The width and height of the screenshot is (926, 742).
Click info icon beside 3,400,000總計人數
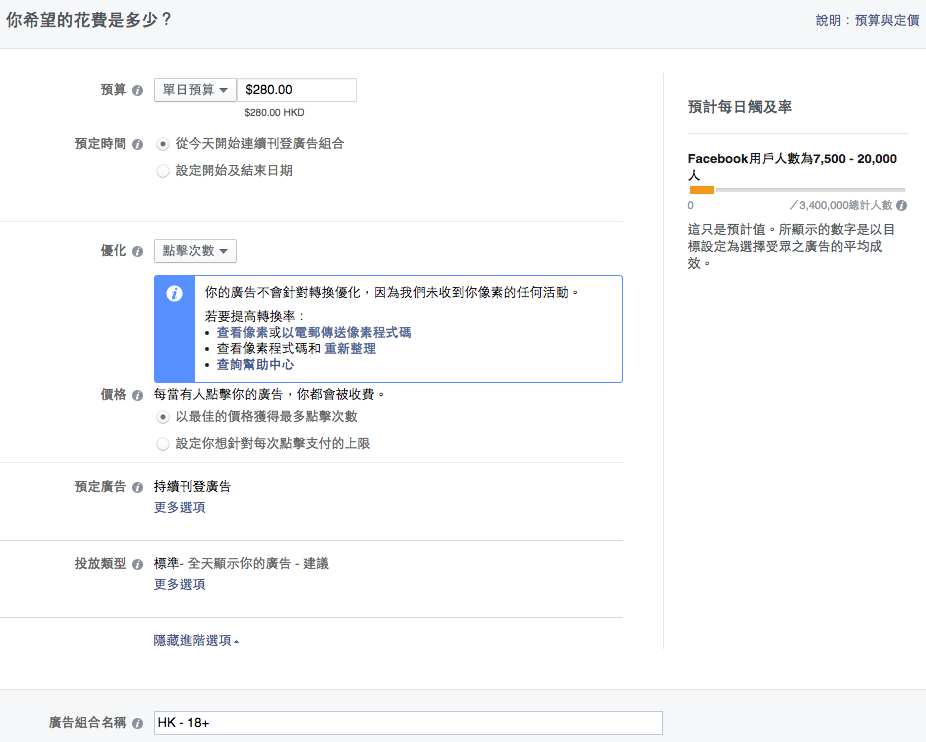coord(901,206)
